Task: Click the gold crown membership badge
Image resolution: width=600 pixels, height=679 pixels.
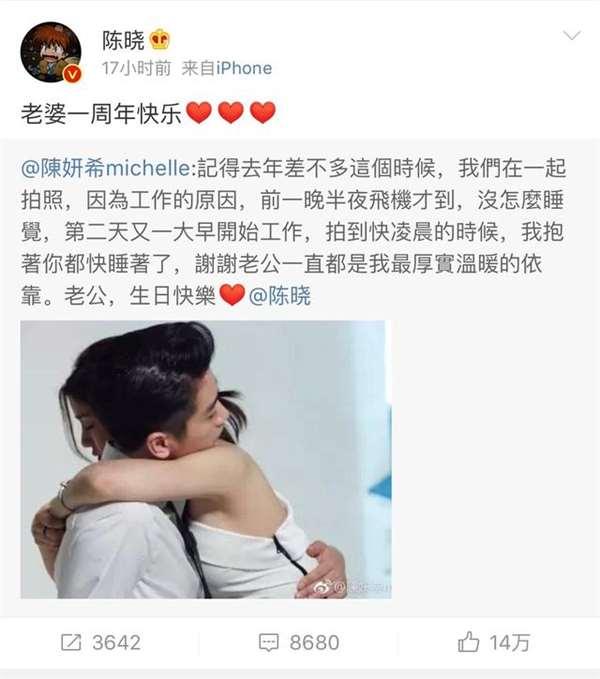Action: [160, 40]
